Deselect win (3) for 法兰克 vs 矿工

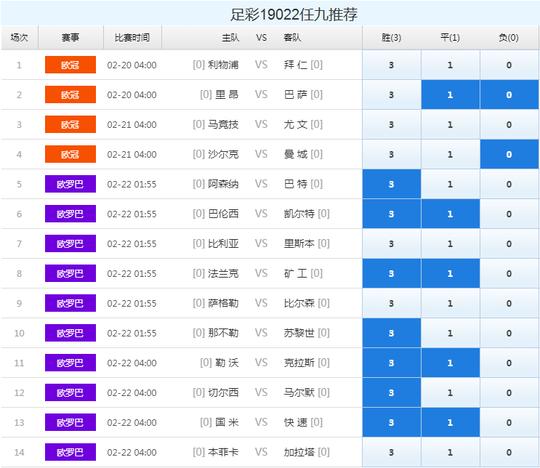[392, 273]
